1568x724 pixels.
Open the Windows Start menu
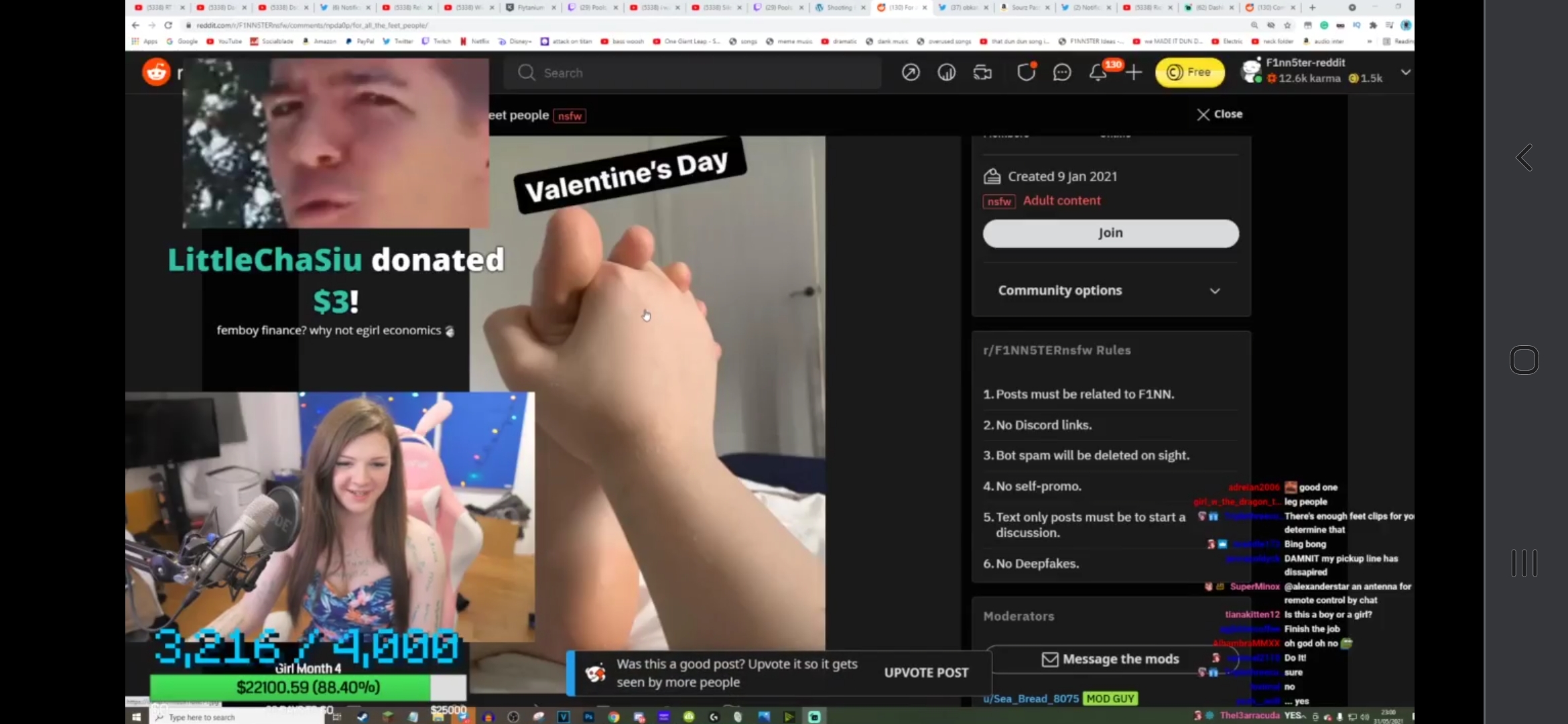(137, 717)
